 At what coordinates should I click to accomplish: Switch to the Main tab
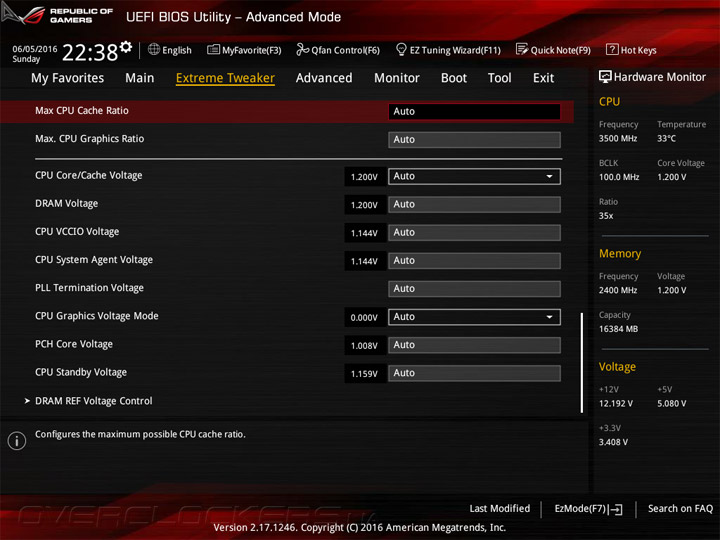click(x=140, y=78)
